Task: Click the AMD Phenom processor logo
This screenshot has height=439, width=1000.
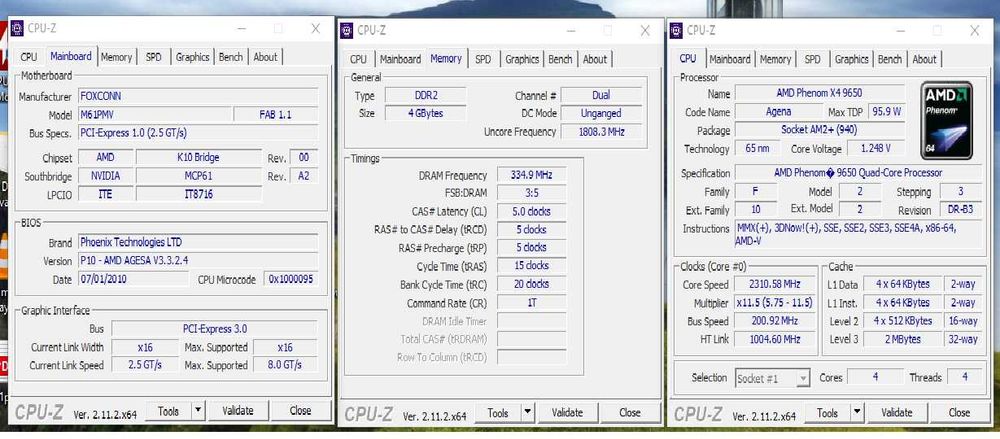Action: [947, 120]
